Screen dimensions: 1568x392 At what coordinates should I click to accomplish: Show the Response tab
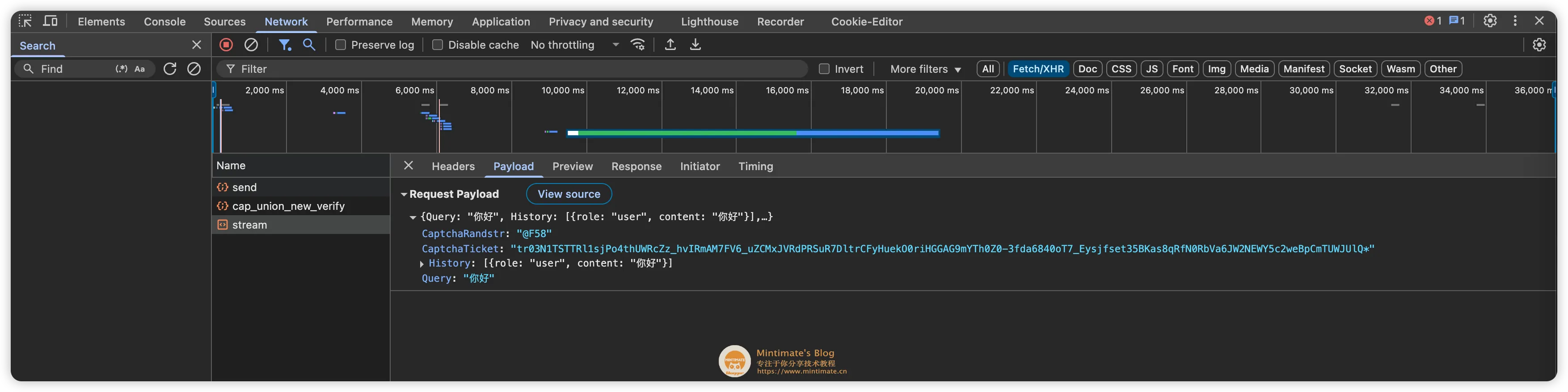[636, 166]
